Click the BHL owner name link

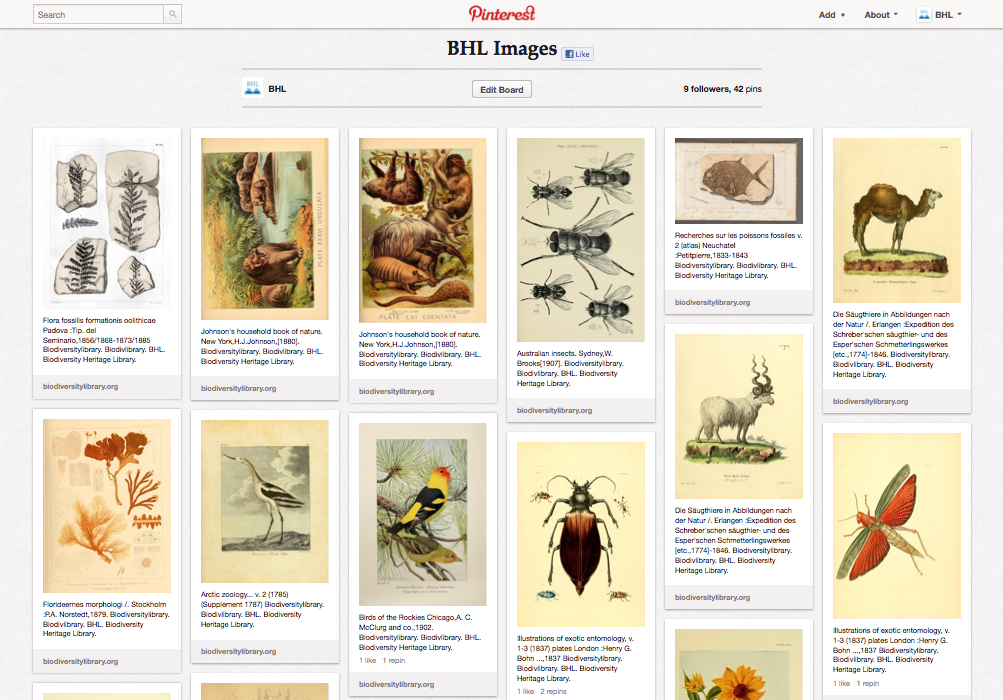[x=277, y=89]
